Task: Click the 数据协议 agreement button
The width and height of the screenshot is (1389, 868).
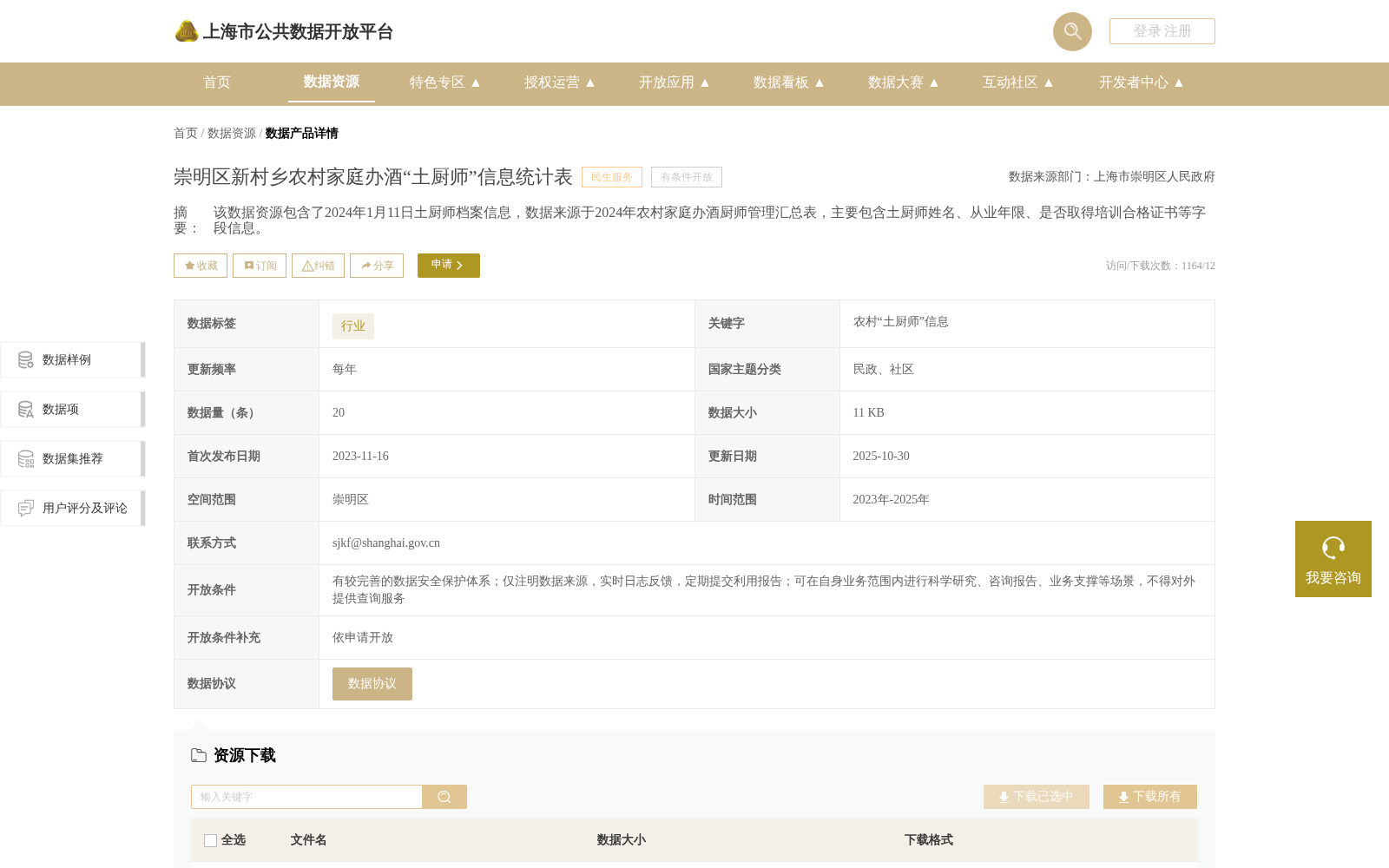Action: click(372, 684)
